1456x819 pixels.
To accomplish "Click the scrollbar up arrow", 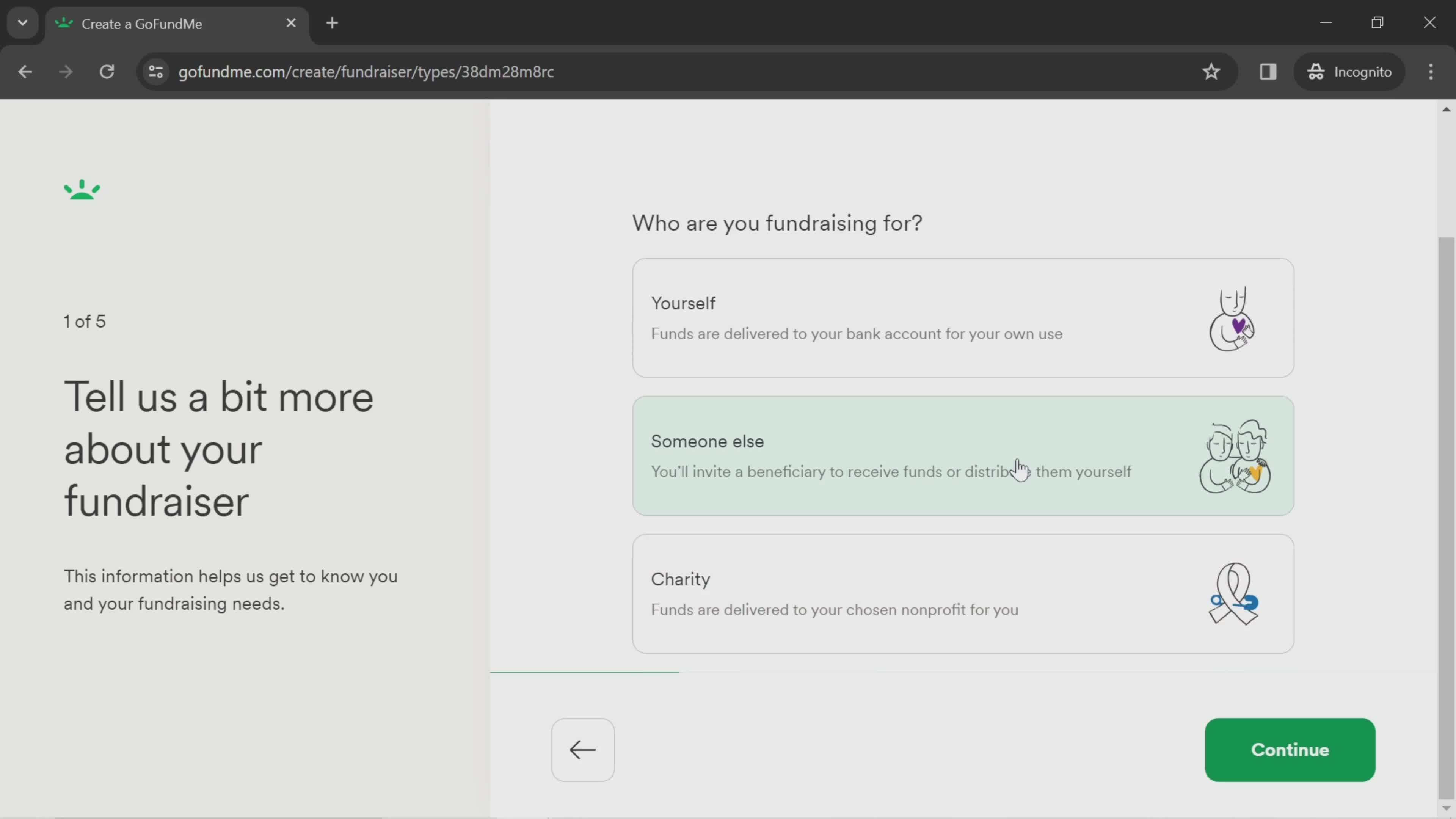I will point(1446,109).
